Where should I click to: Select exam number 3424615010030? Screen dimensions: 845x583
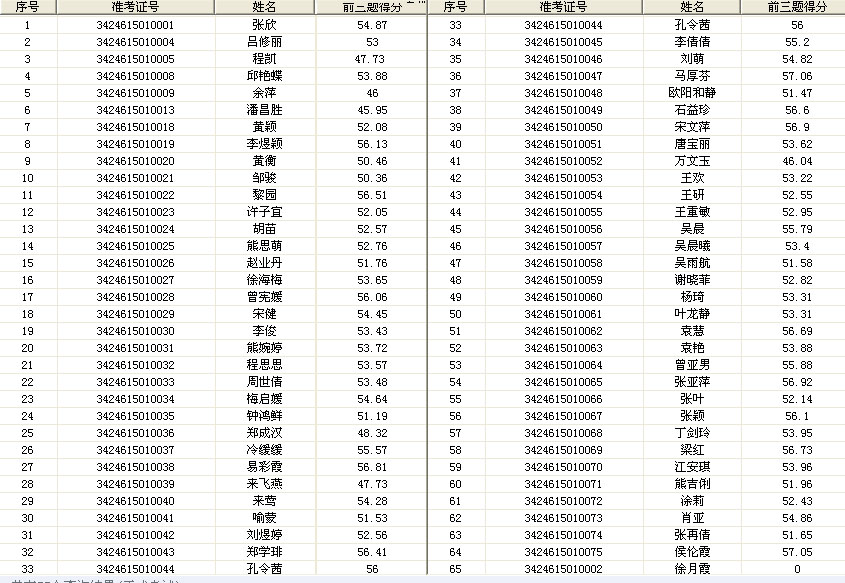[x=135, y=331]
